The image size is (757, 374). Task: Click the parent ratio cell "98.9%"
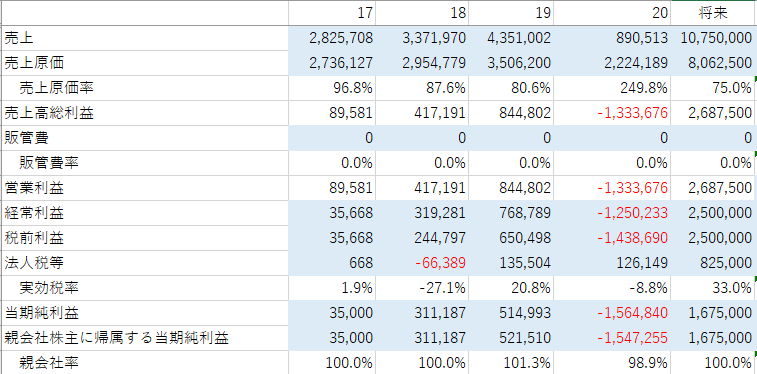[x=611, y=363]
